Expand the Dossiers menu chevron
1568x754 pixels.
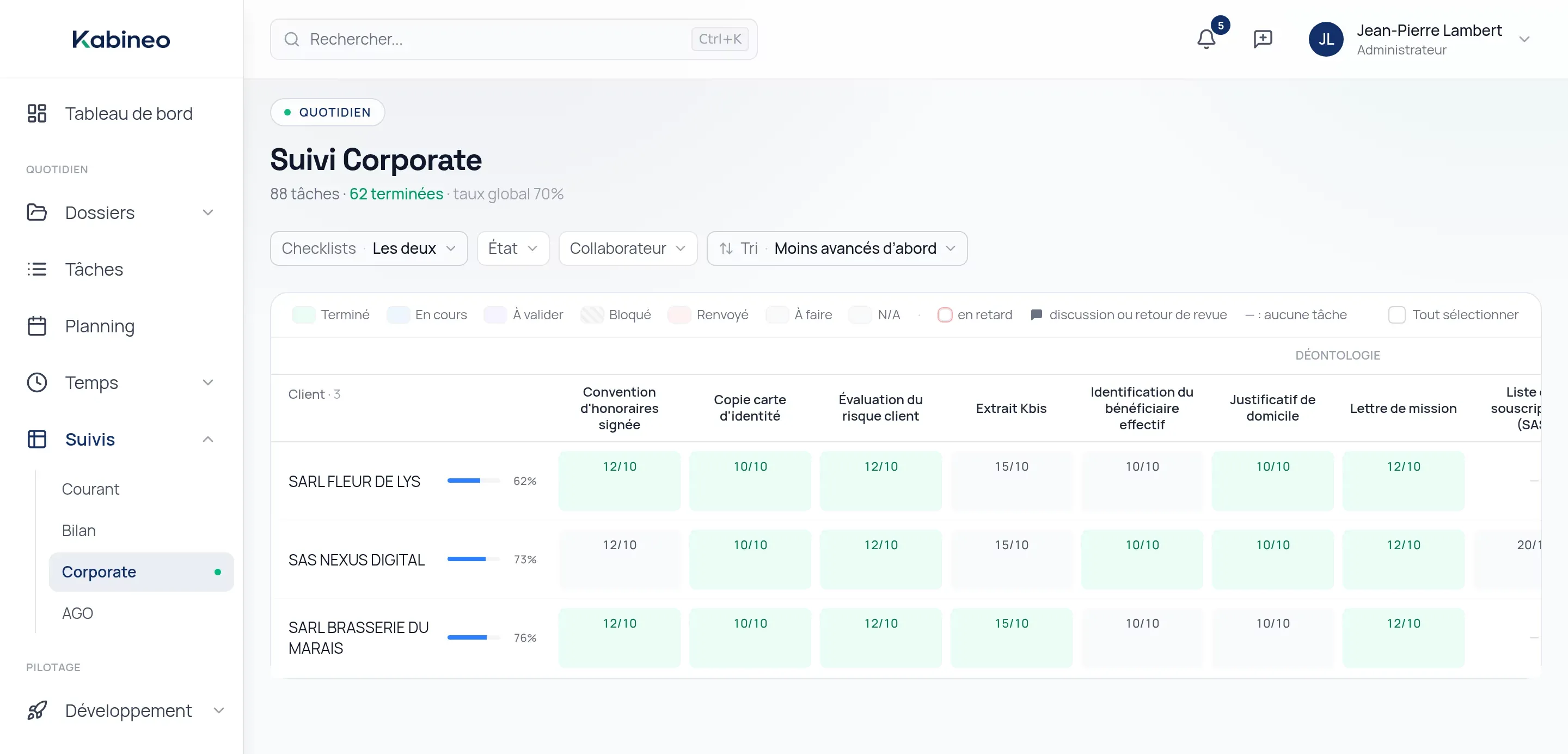[207, 212]
